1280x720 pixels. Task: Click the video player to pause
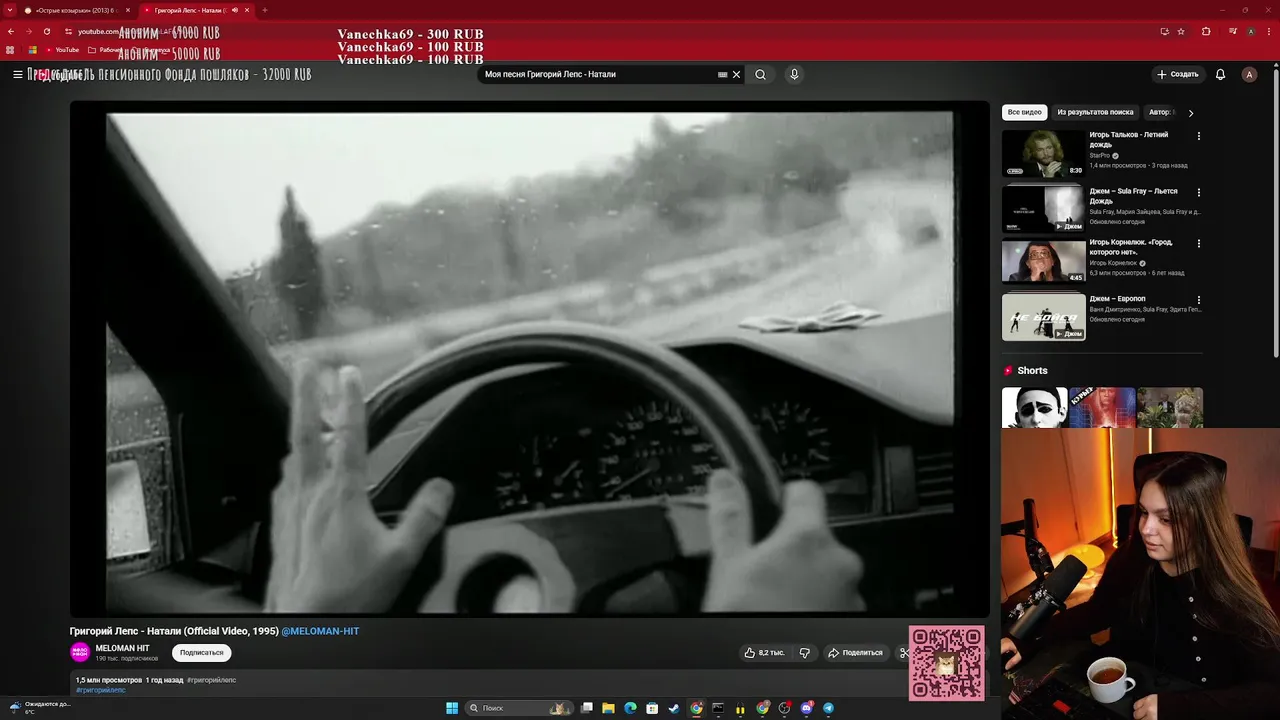(x=529, y=360)
